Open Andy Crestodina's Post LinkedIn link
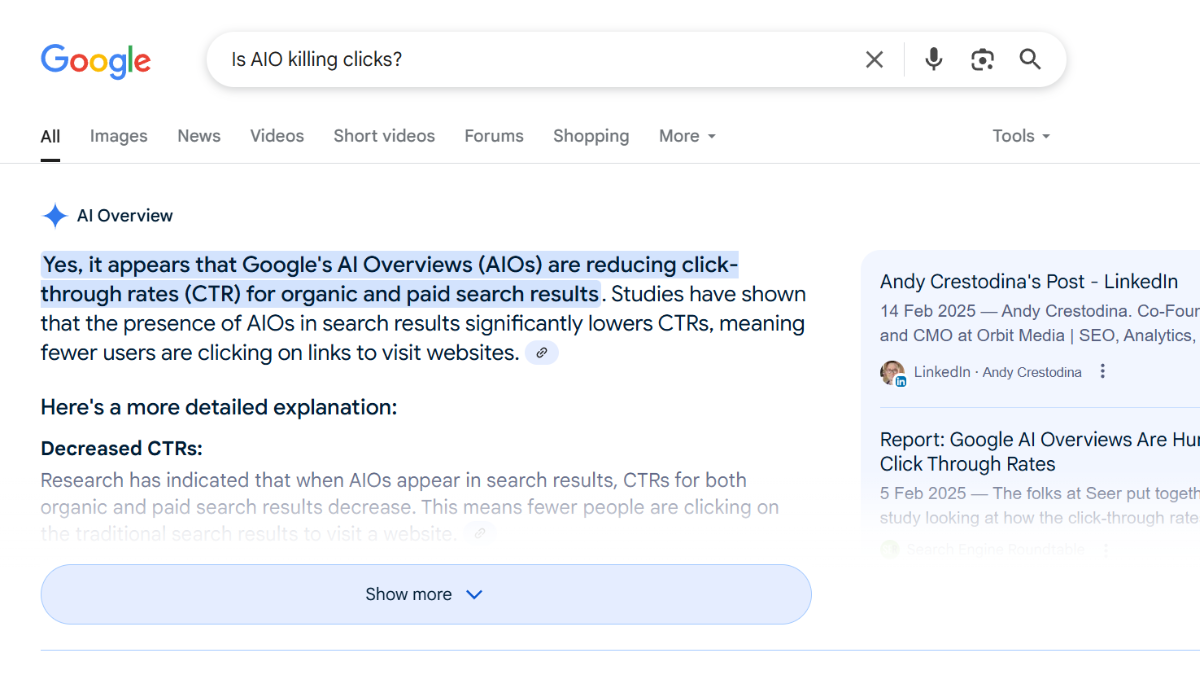1200x675 pixels. 1028,282
